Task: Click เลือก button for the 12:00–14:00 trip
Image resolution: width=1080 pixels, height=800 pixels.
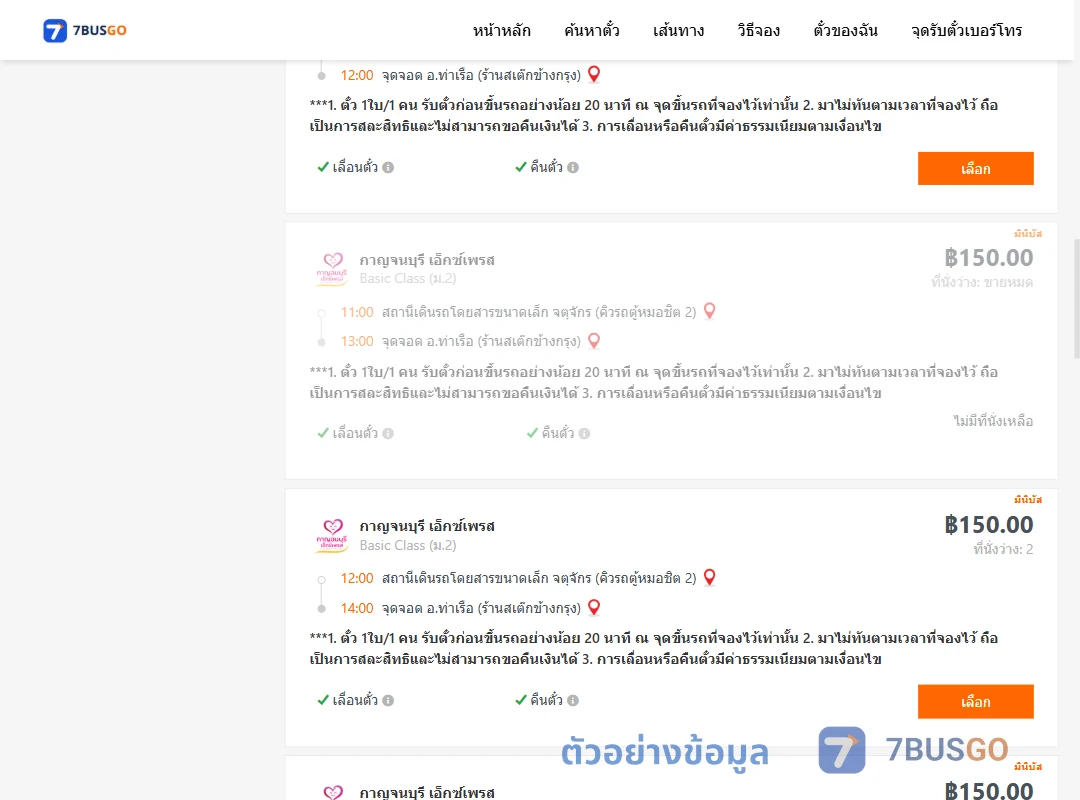Action: [975, 701]
